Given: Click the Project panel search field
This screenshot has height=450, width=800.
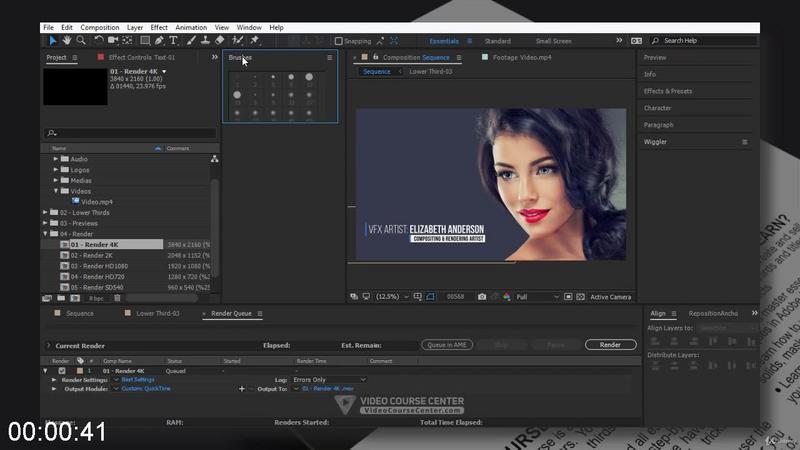Looking at the screenshot, I should tap(130, 133).
